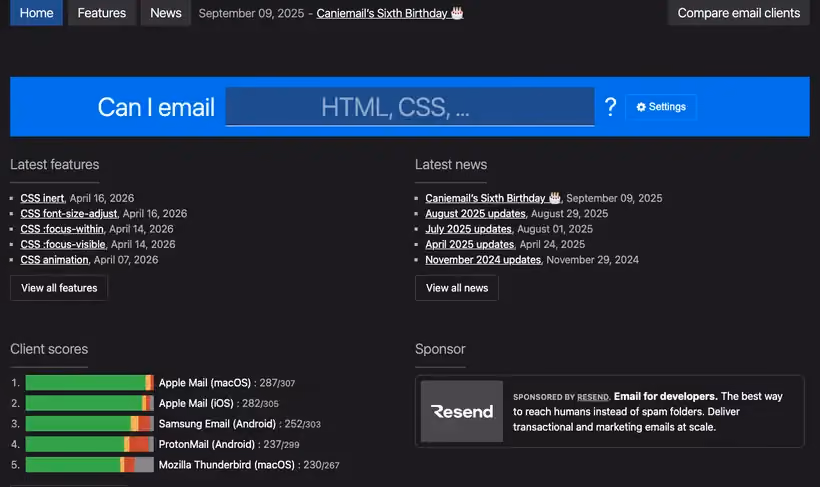The width and height of the screenshot is (820, 487).
Task: Open the News tab
Action: 166,13
